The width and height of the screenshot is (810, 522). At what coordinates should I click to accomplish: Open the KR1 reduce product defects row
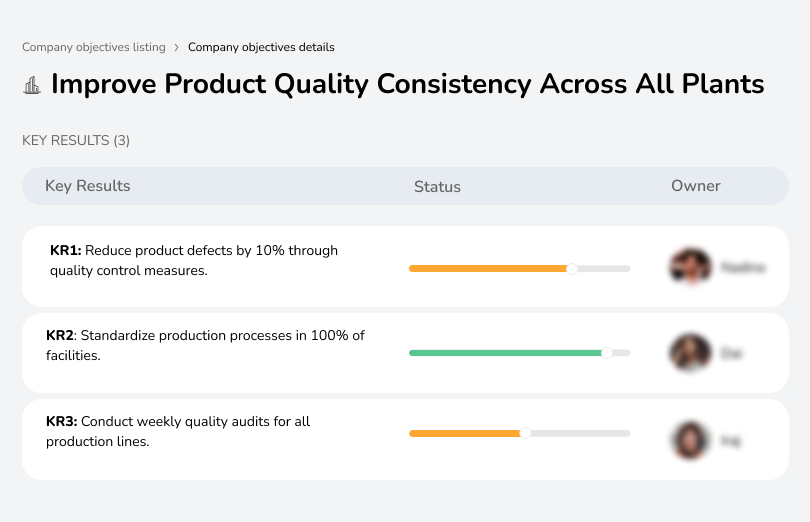click(x=405, y=266)
